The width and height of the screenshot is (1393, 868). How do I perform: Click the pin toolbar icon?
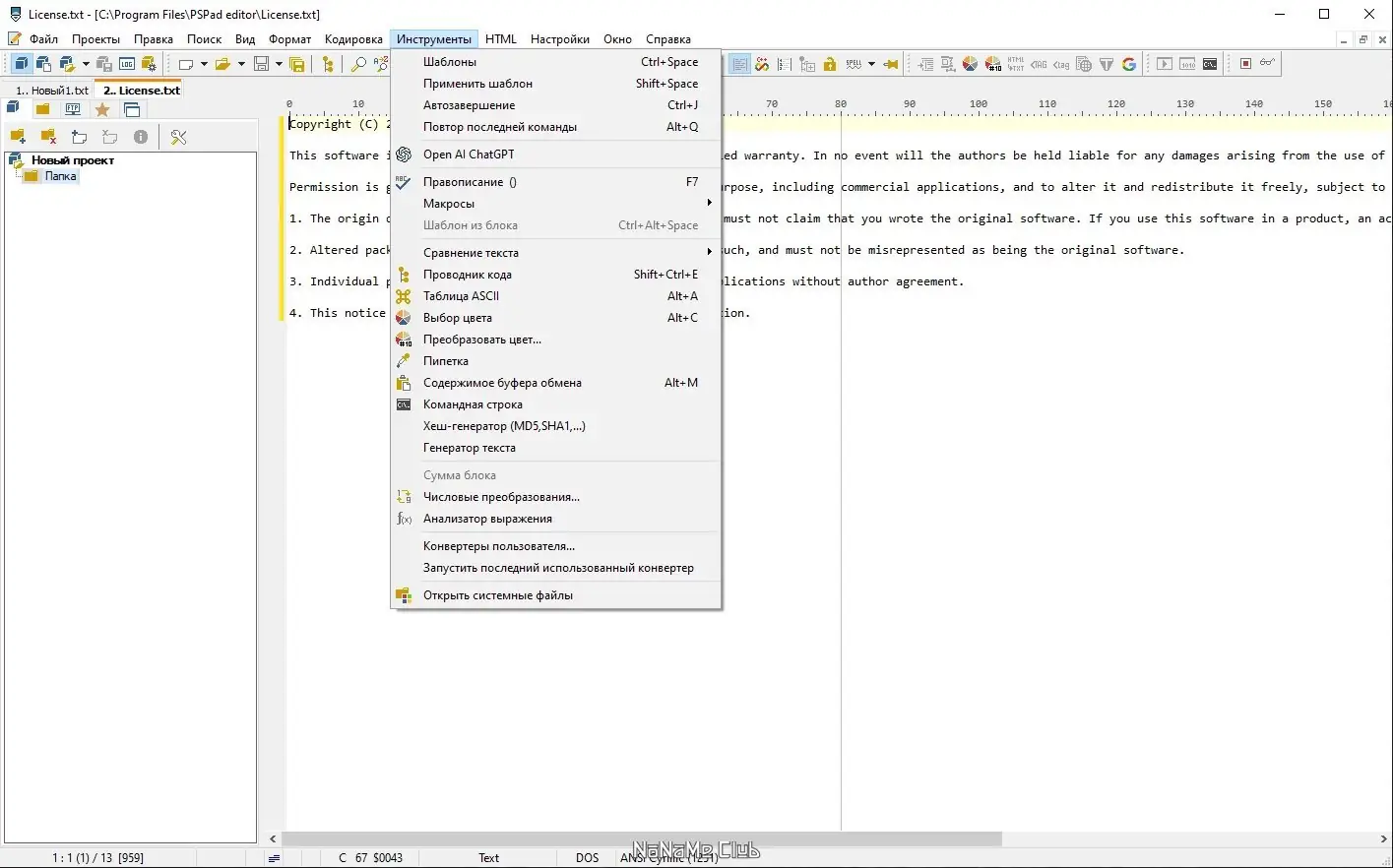pos(890,64)
